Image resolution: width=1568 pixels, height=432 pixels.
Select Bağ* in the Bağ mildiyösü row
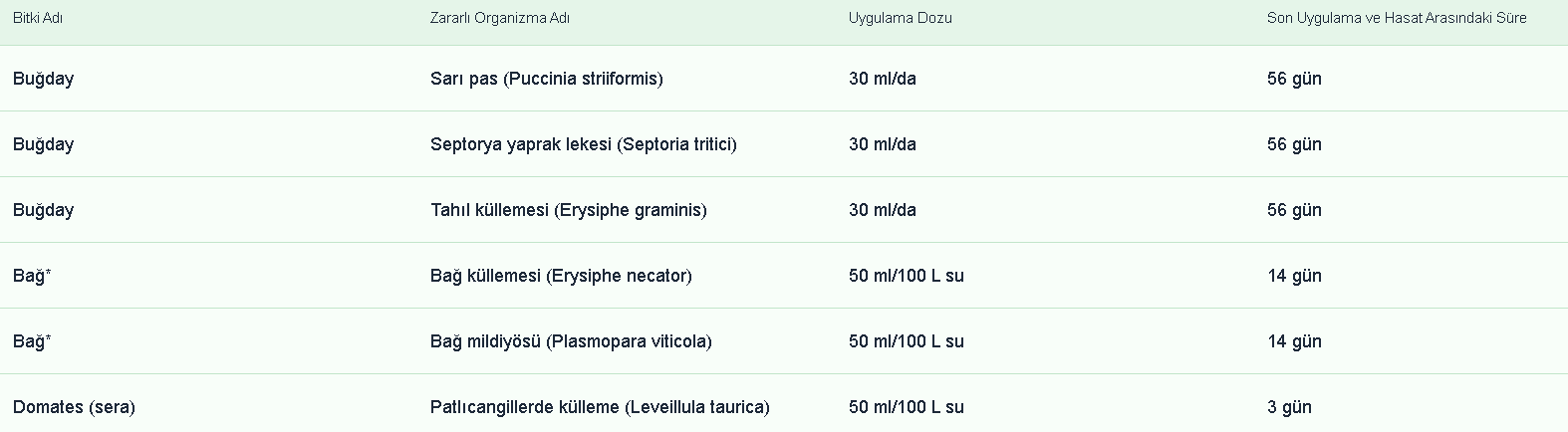point(32,341)
